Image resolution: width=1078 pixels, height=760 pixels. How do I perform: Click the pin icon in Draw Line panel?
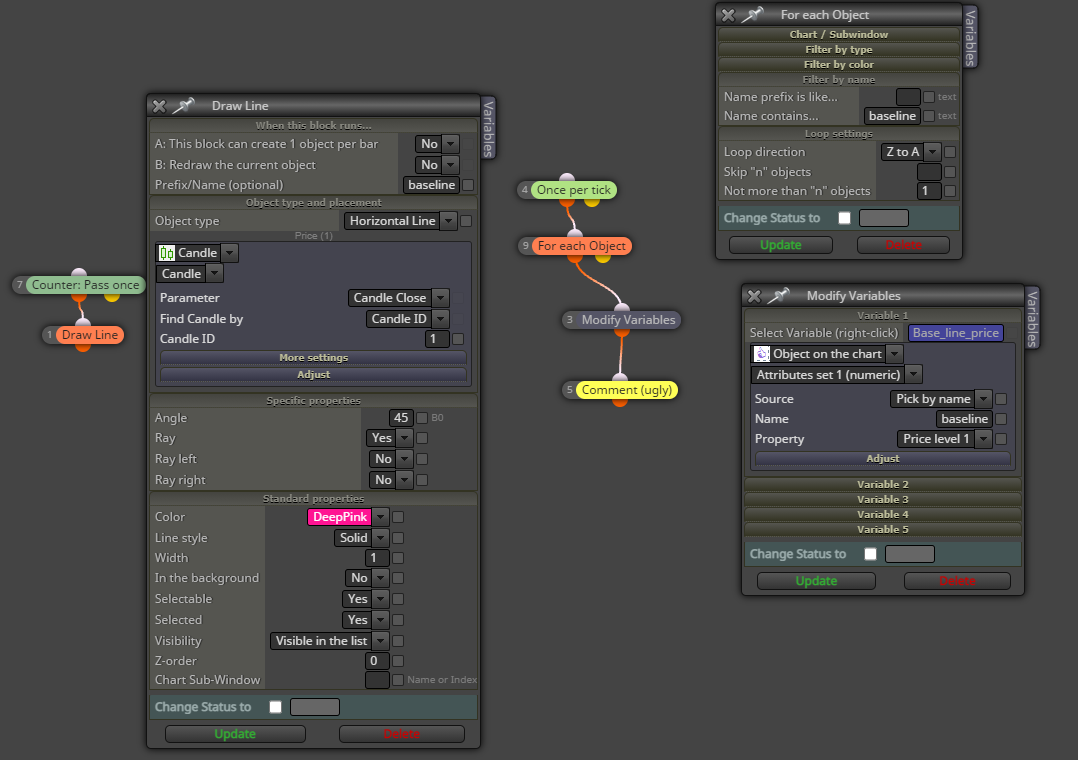pos(183,105)
